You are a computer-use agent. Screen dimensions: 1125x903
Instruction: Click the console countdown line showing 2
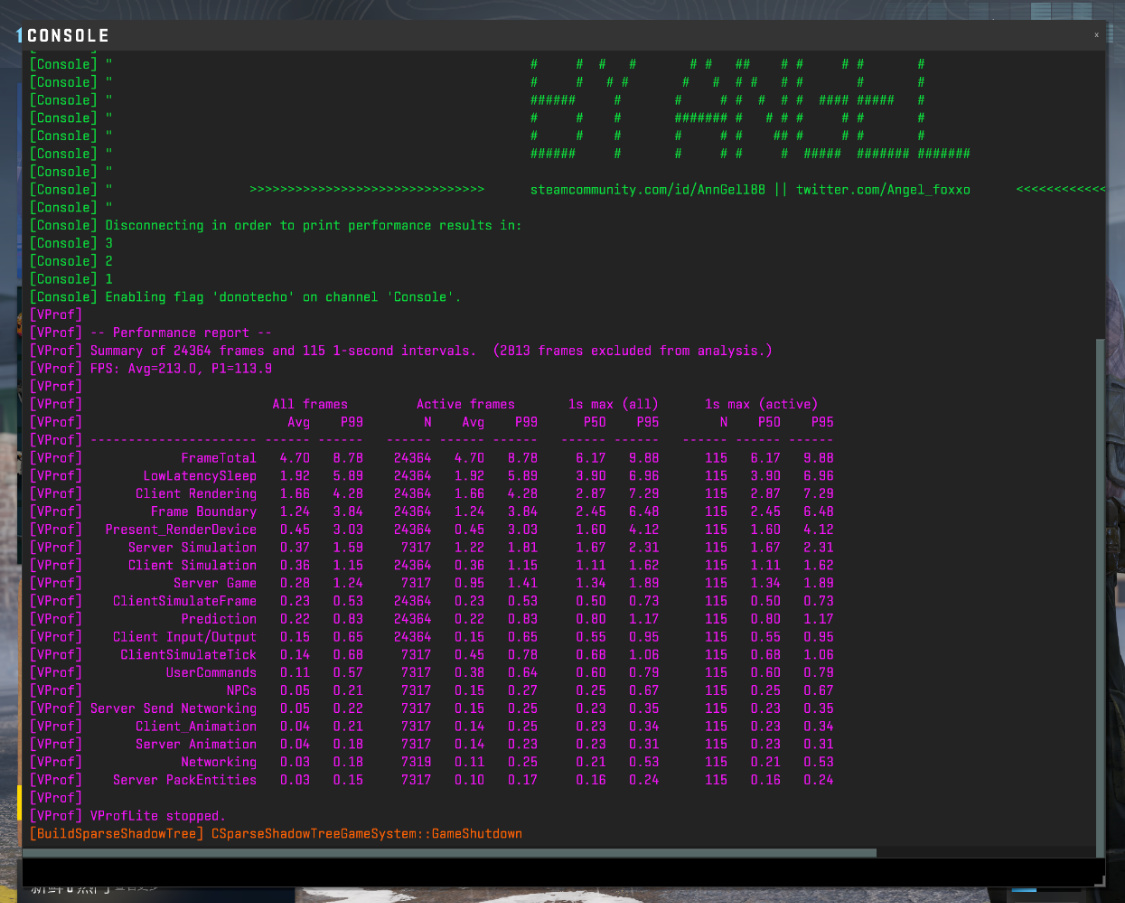[71, 261]
